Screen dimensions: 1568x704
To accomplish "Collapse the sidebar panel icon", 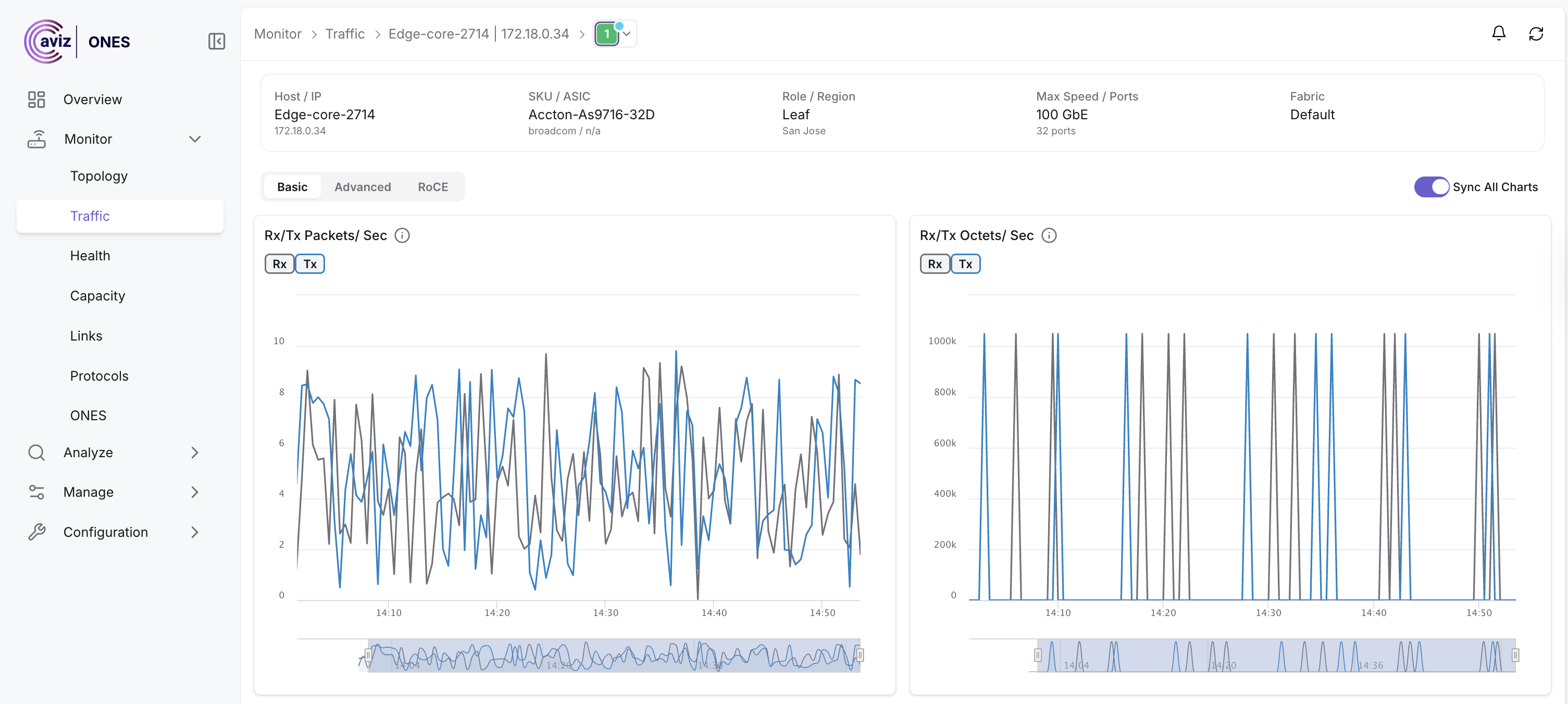I will tap(216, 41).
